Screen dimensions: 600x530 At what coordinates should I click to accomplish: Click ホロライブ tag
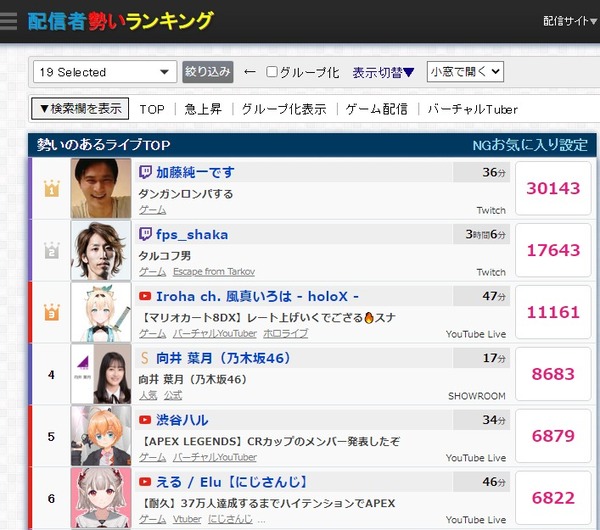point(285,334)
